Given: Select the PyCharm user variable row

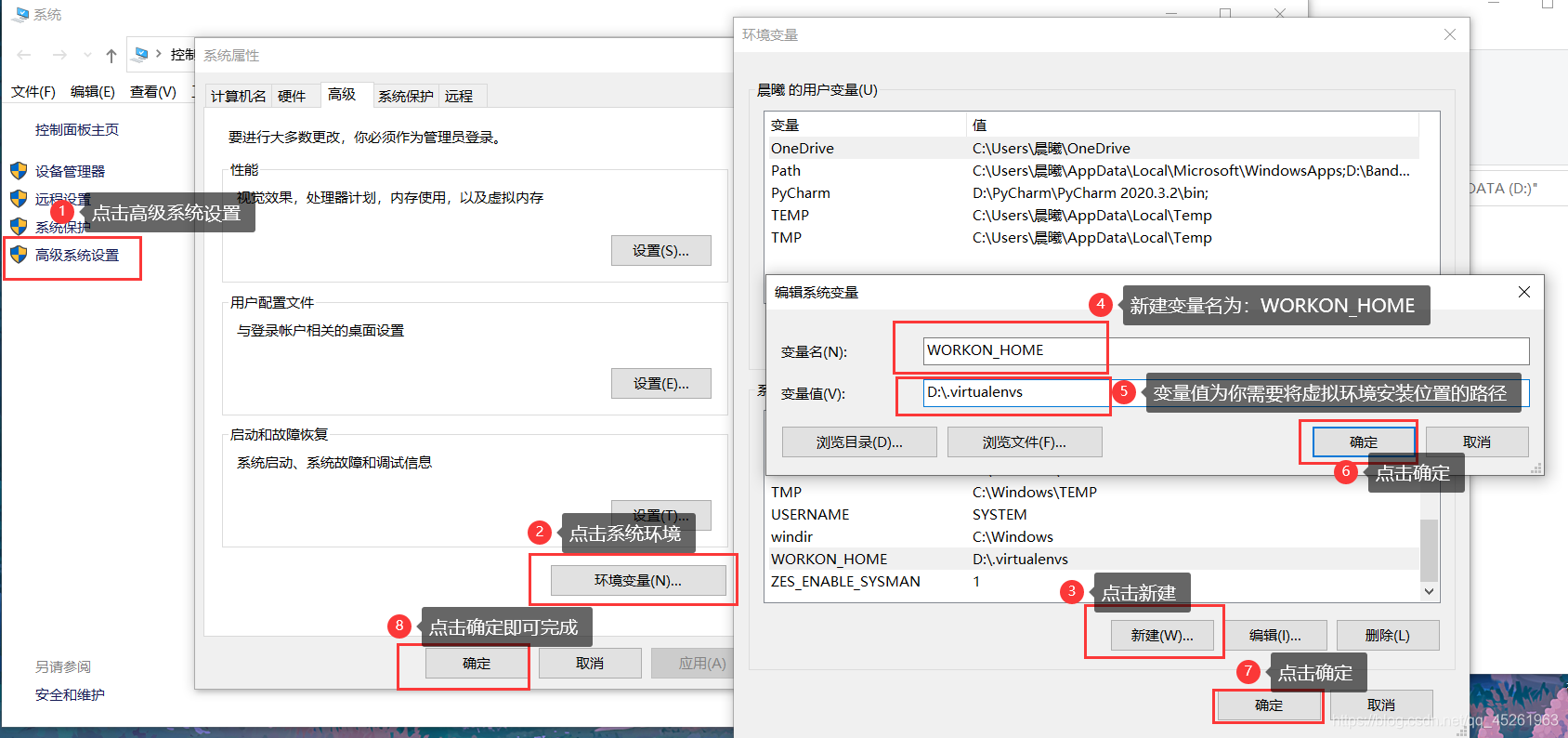Looking at the screenshot, I should point(1092,193).
